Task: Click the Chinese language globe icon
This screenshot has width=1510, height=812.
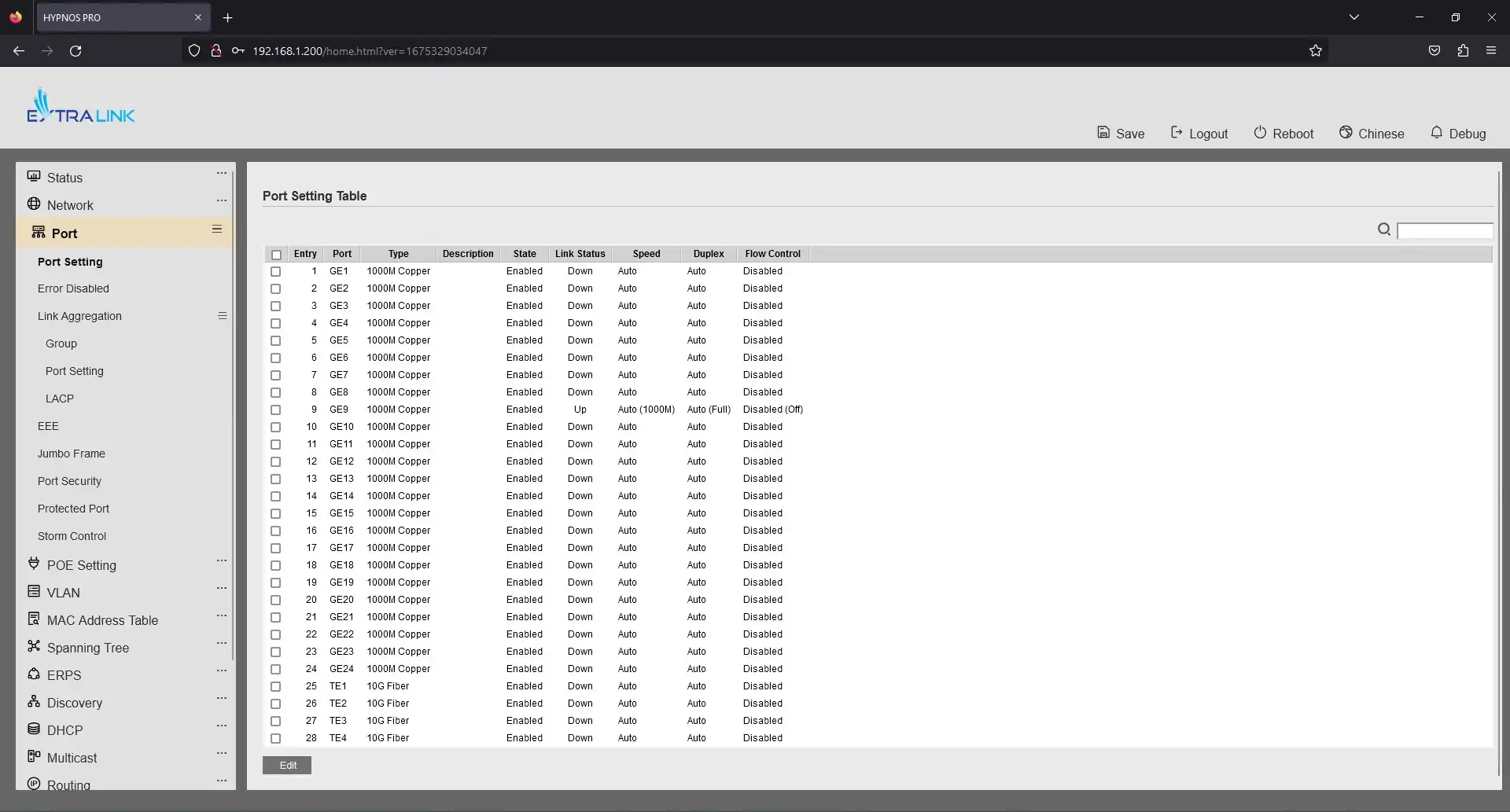Action: point(1346,133)
